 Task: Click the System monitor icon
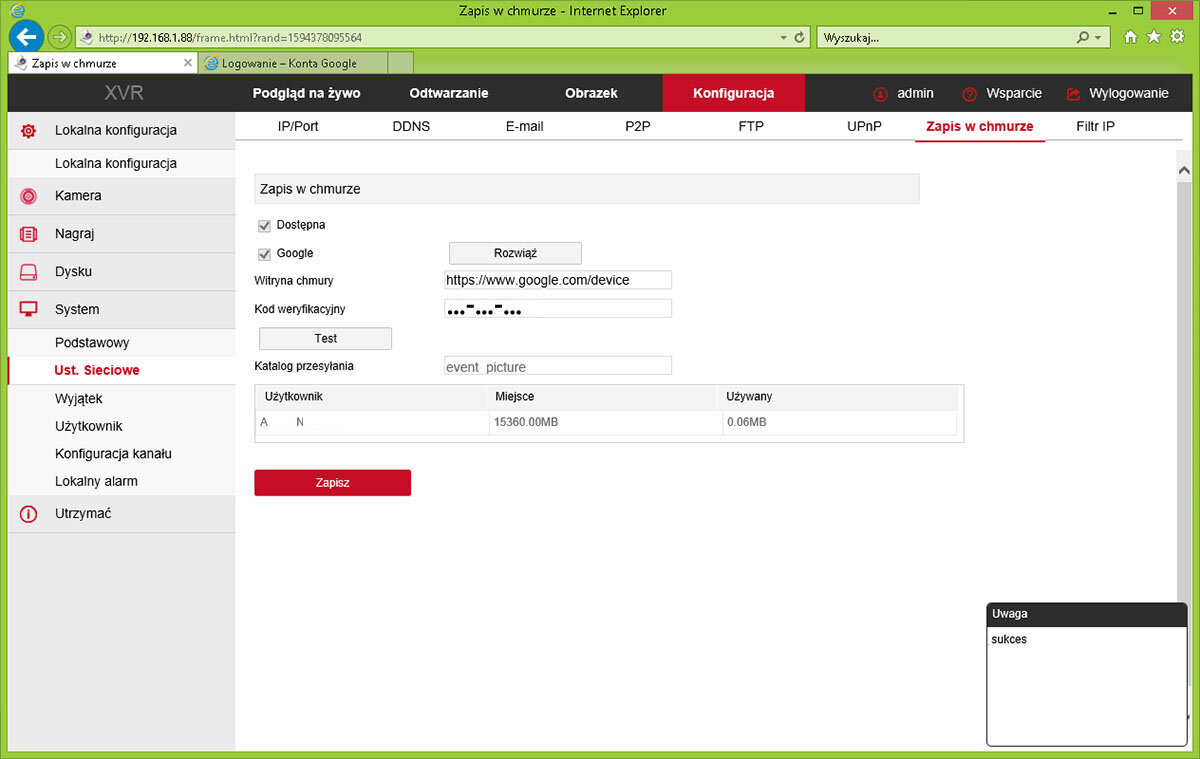point(29,310)
